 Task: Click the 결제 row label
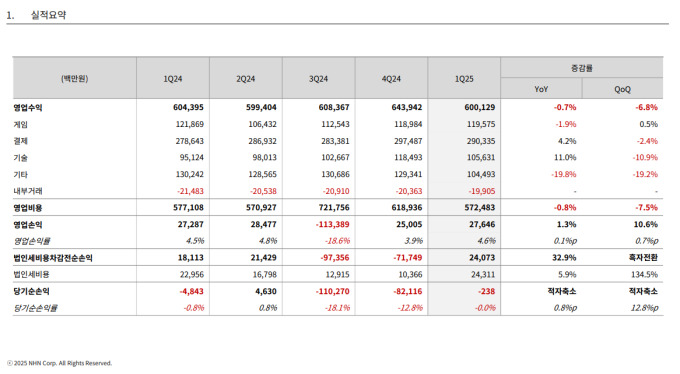[x=20, y=141]
